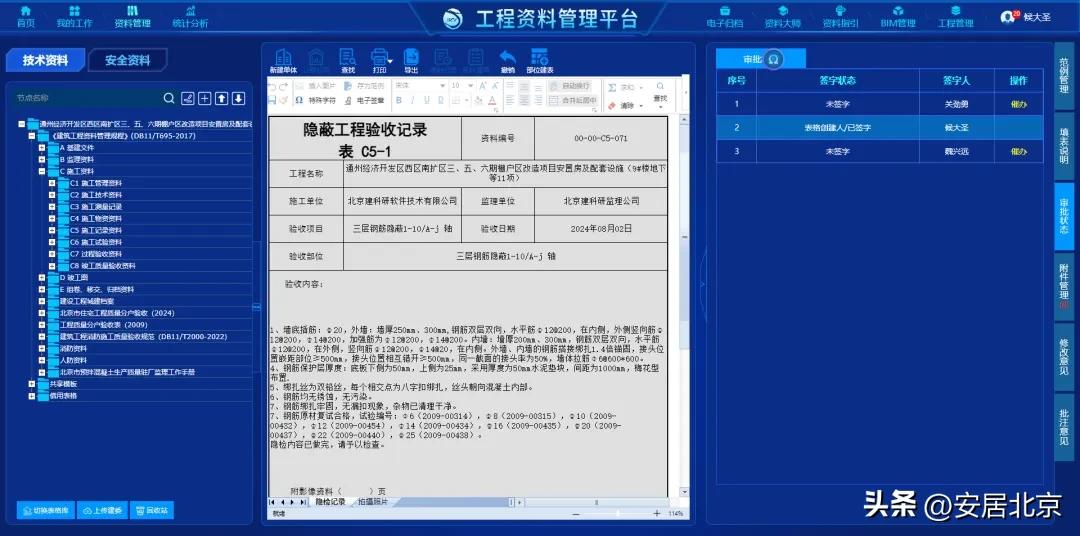Move node down with the arrow icon
1080x536 pixels.
tap(238, 99)
